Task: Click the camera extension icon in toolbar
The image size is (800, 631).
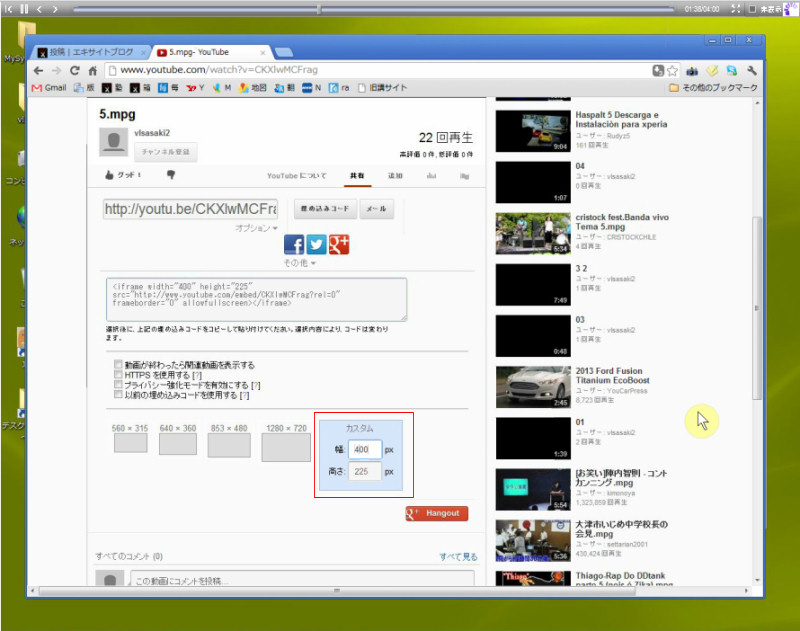Action: [x=692, y=70]
